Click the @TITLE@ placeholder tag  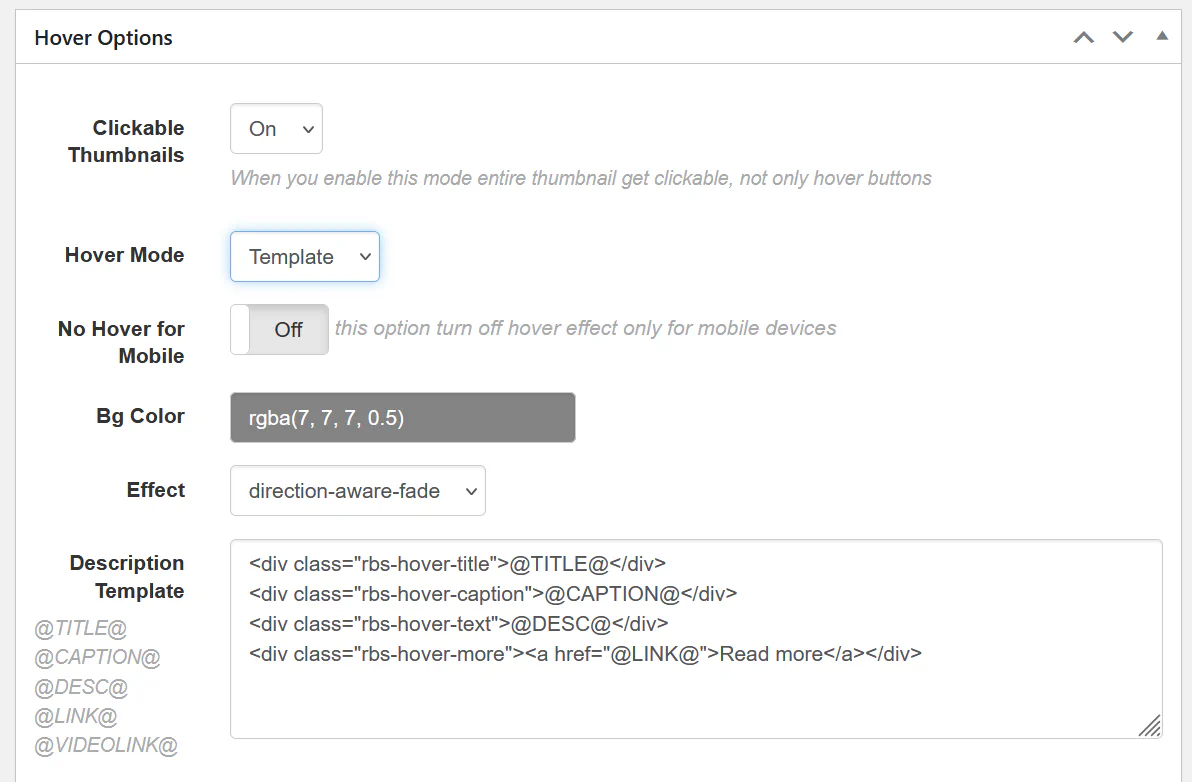point(81,628)
